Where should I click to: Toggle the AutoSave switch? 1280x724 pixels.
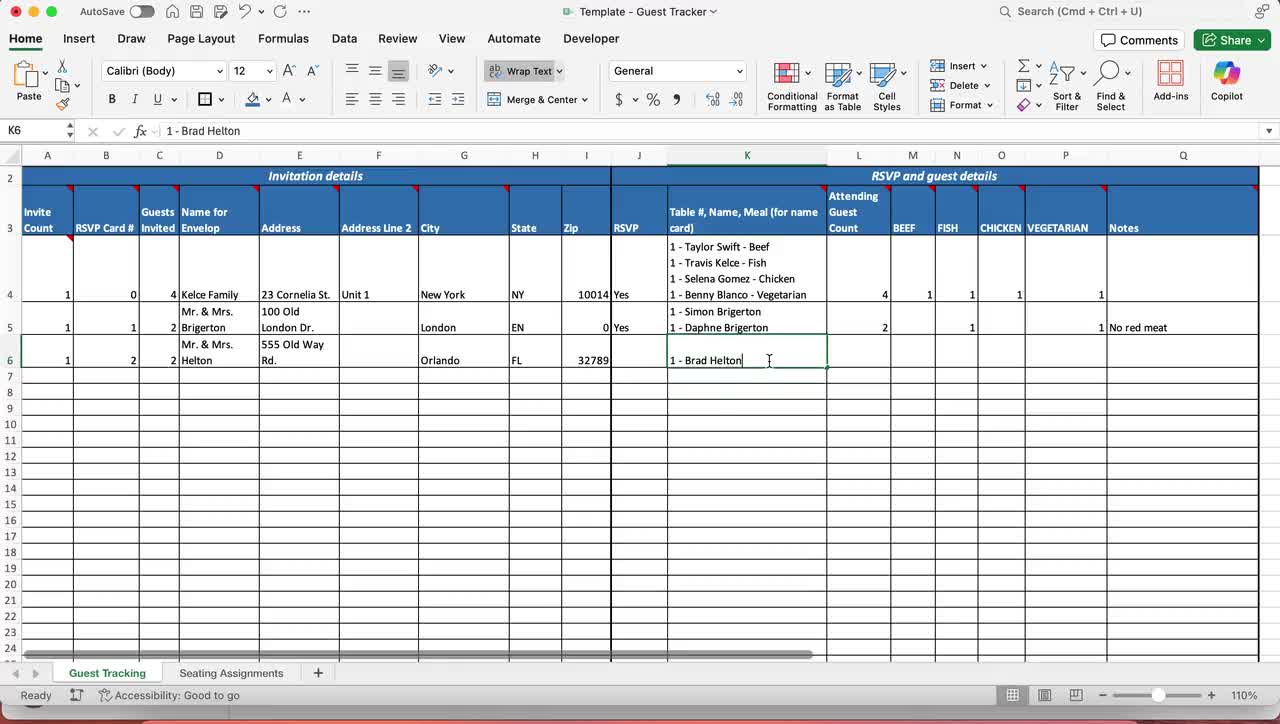[142, 12]
